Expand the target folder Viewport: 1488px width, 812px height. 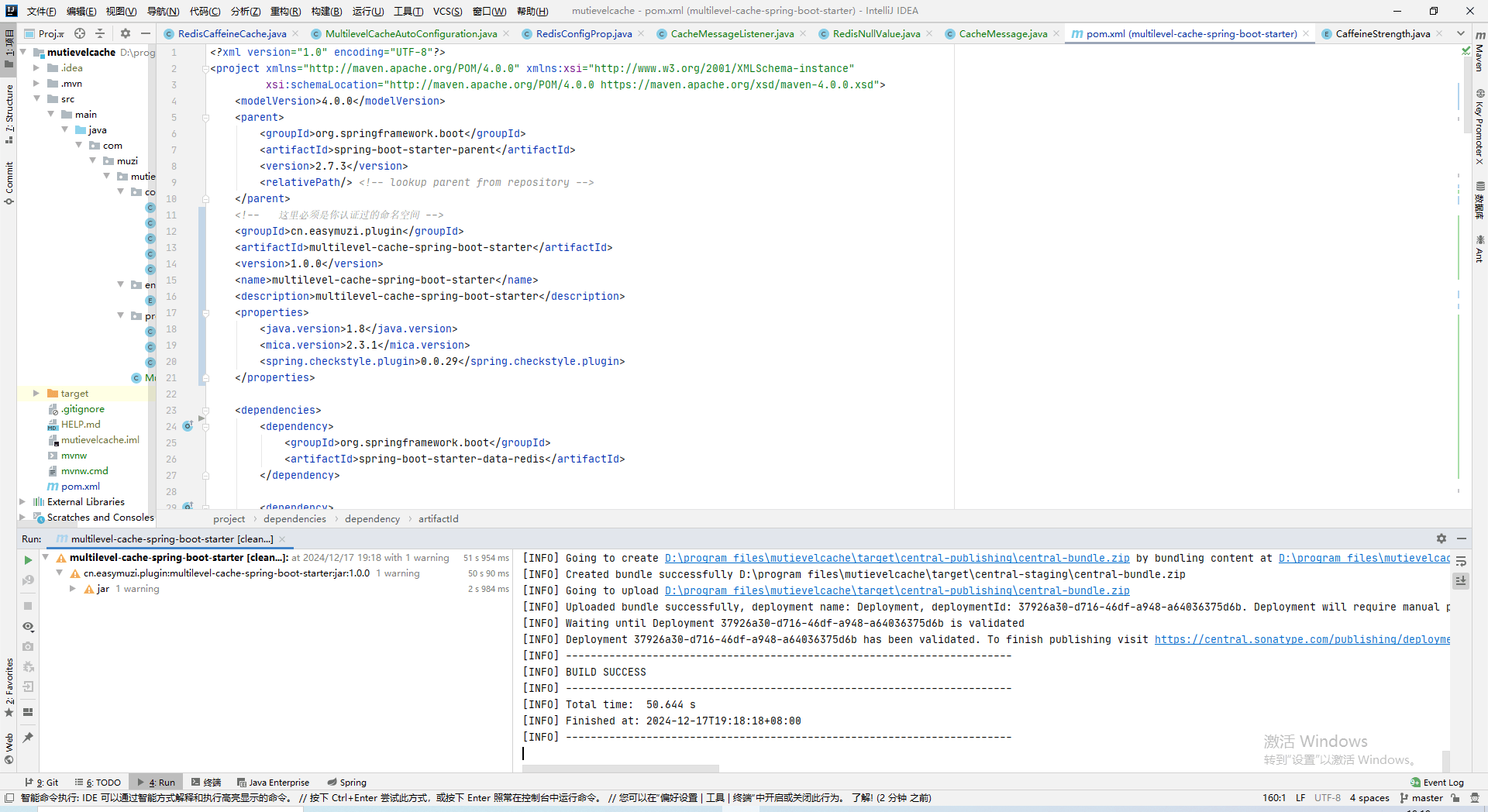tap(36, 394)
